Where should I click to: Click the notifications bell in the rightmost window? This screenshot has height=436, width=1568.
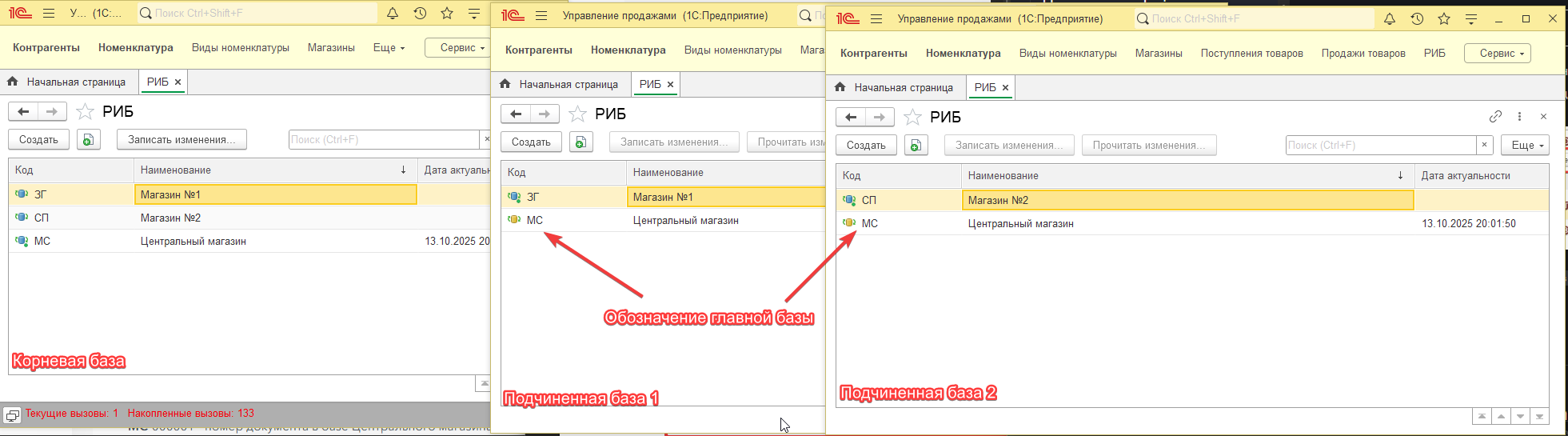tap(1390, 18)
